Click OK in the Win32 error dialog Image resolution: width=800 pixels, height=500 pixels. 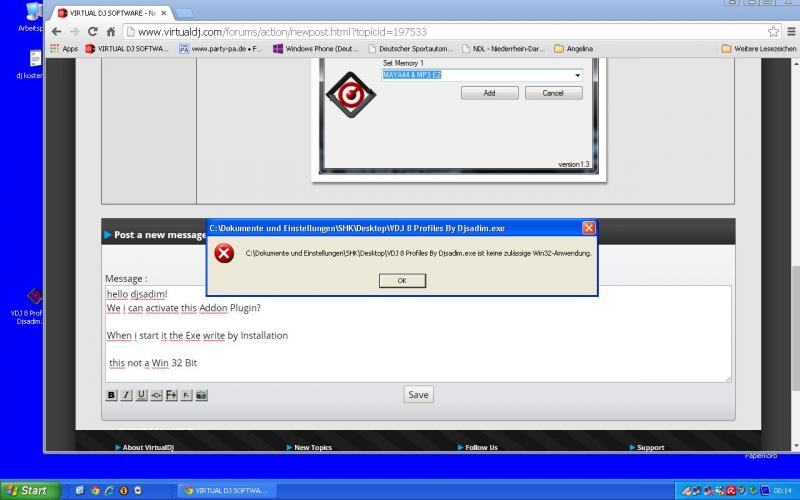pyautogui.click(x=402, y=281)
